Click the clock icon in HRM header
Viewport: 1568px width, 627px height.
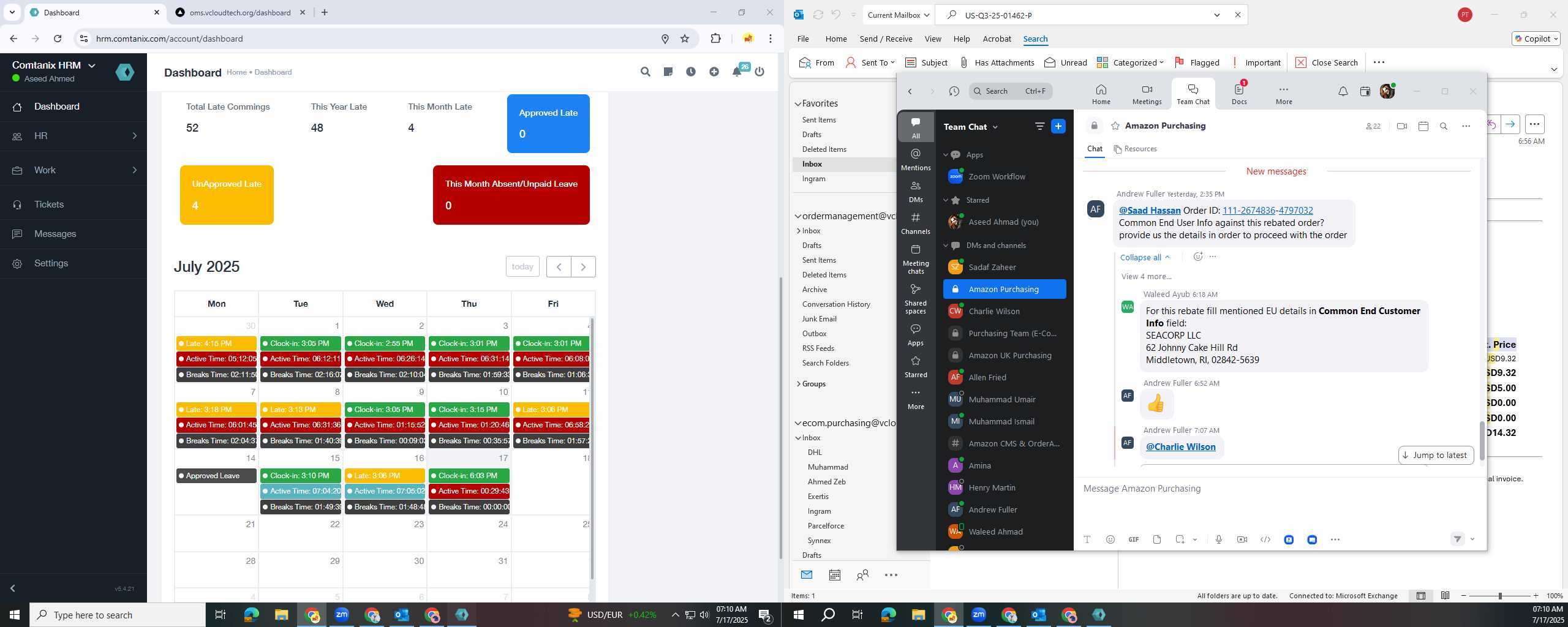[x=691, y=72]
